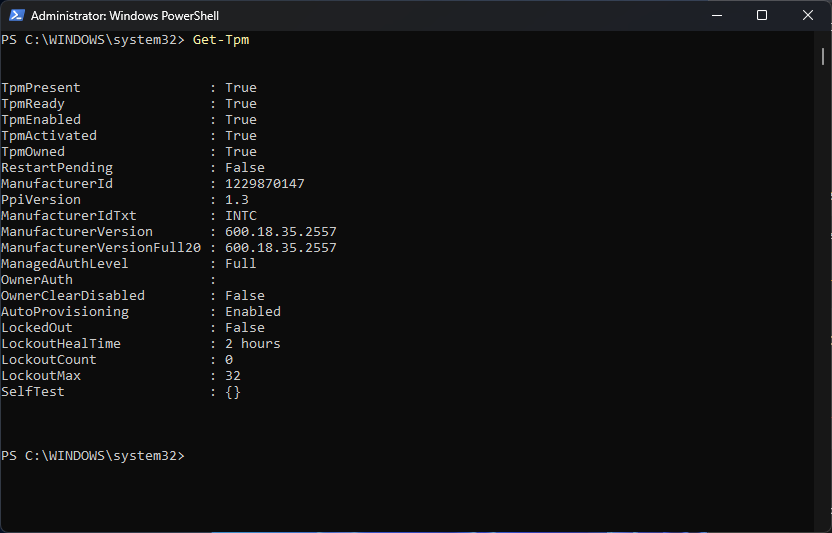Viewport: 832px width, 533px height.
Task: Click the ManufacturerVersionFull20 label
Action: (x=101, y=248)
